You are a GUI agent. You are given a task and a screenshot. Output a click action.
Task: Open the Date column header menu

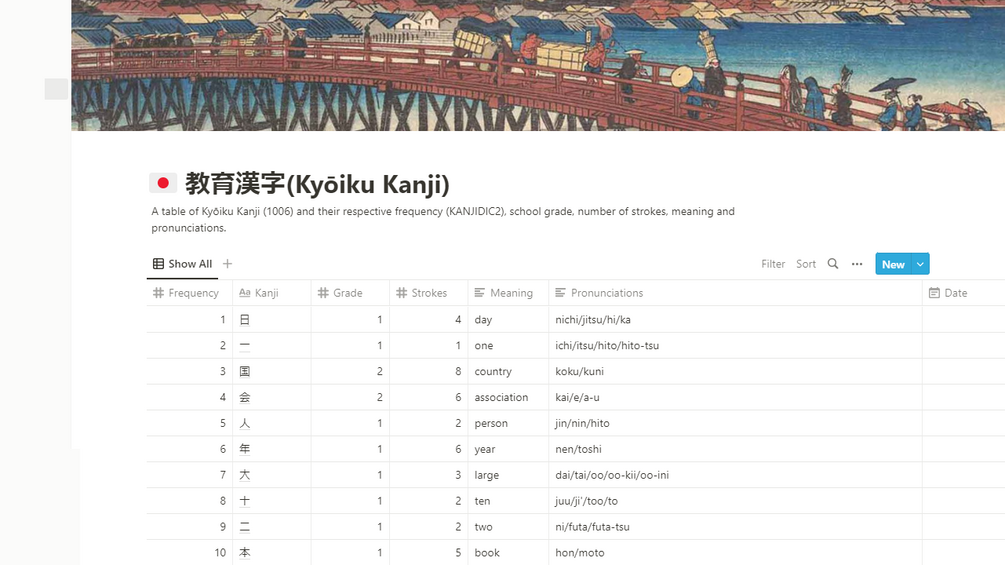pos(964,293)
